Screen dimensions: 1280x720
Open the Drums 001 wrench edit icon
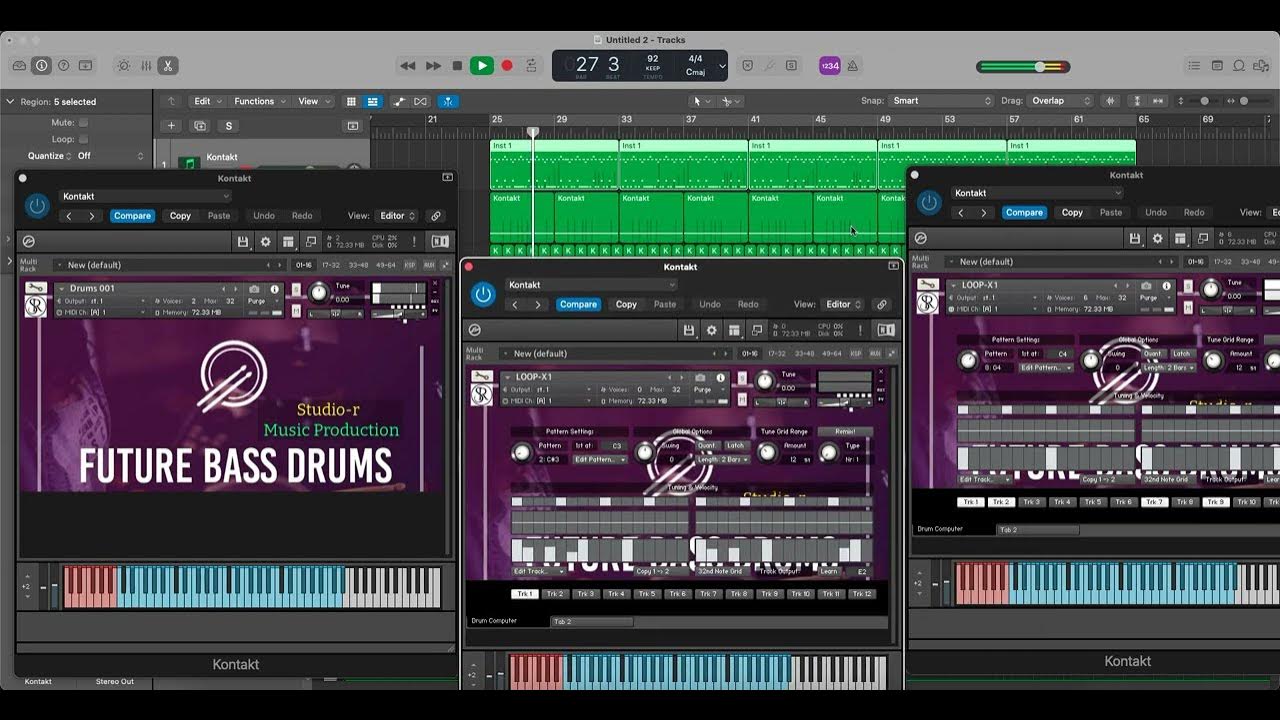(35, 289)
